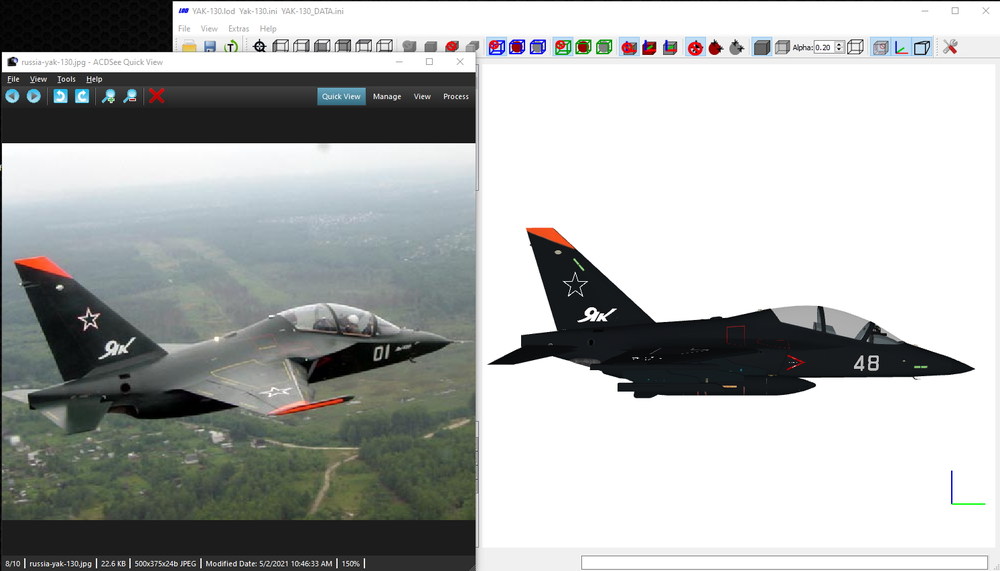
Task: Toggle solid shaded cube render mode
Action: (x=761, y=47)
